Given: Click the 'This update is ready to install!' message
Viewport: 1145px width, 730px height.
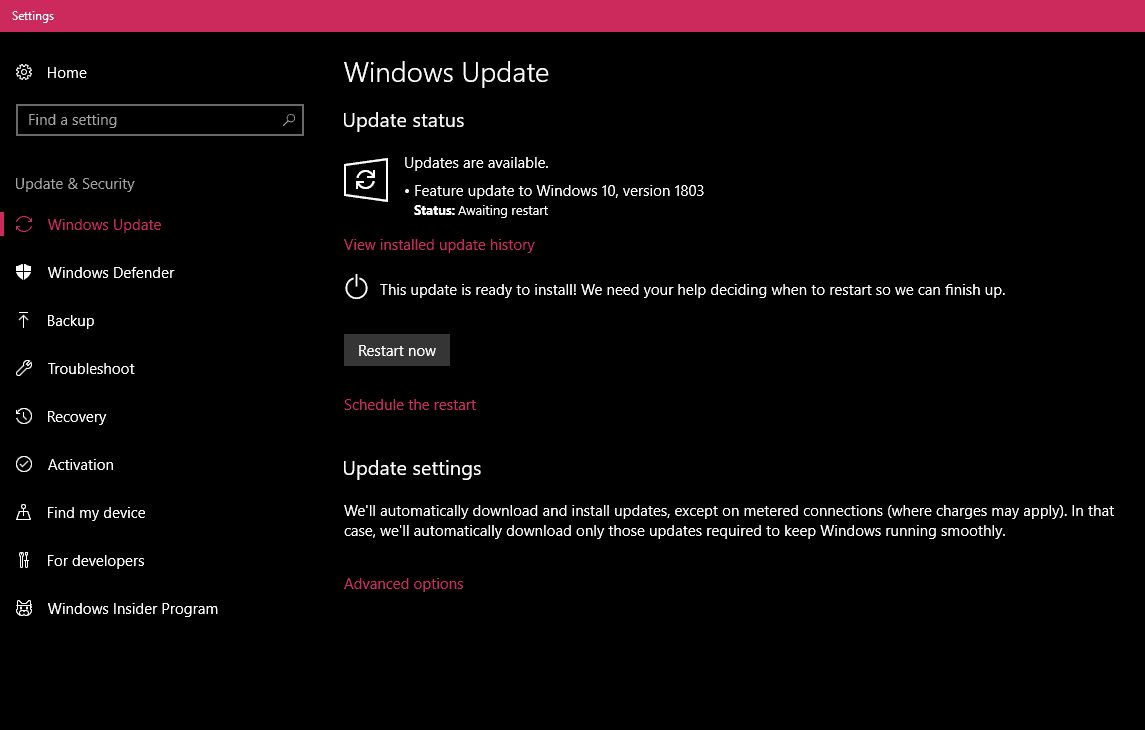Looking at the screenshot, I should 692,291.
